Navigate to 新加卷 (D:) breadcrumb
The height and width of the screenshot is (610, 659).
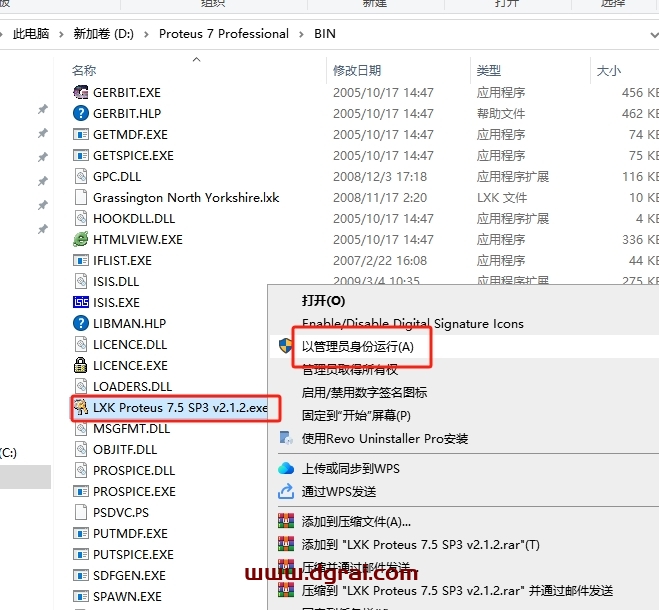103,34
